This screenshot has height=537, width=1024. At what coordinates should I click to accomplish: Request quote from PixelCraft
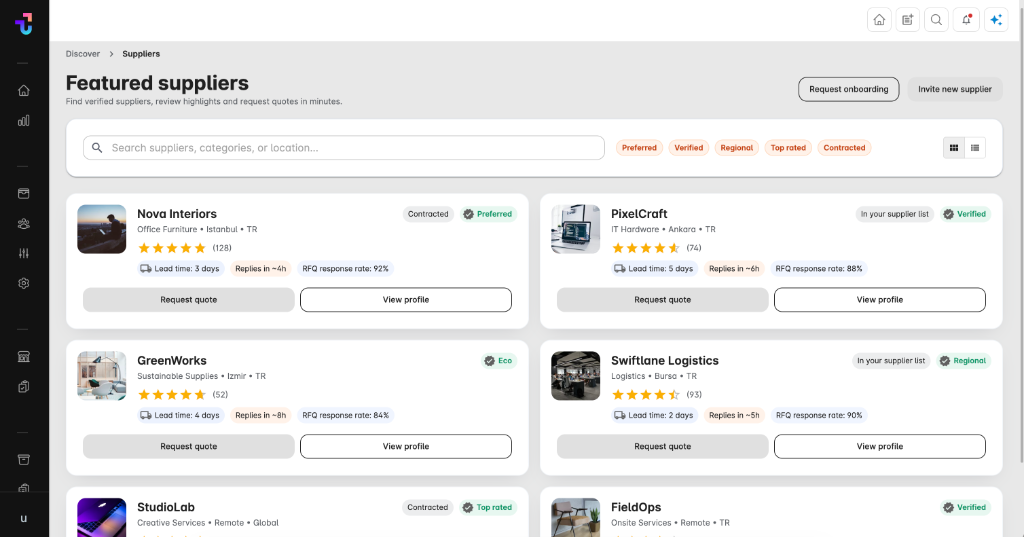tap(662, 300)
